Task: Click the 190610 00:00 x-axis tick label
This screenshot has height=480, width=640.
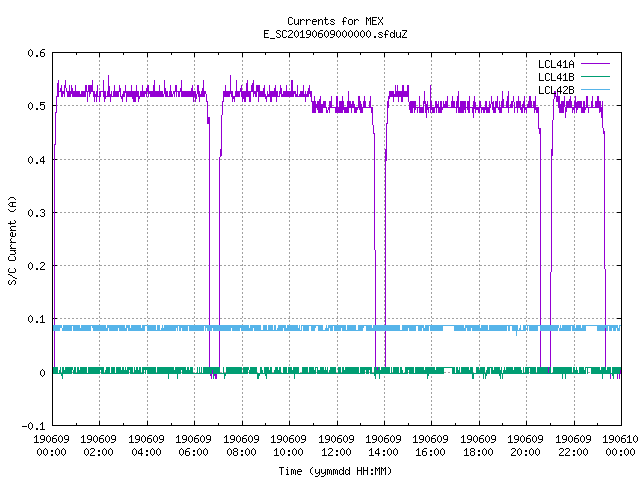Action: [620, 445]
